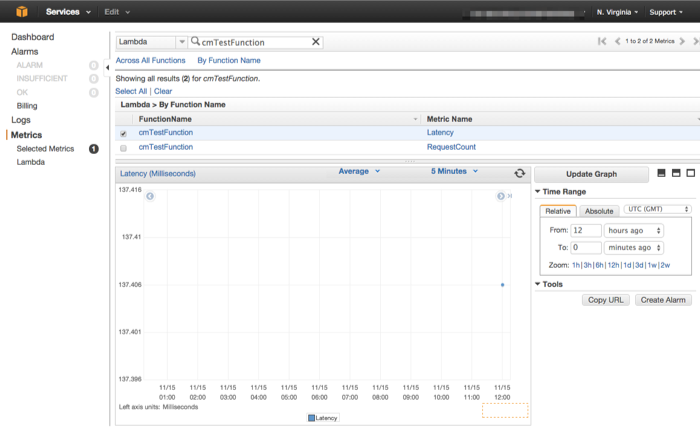
Task: Open the N. Virginia region dropdown
Action: click(x=617, y=12)
